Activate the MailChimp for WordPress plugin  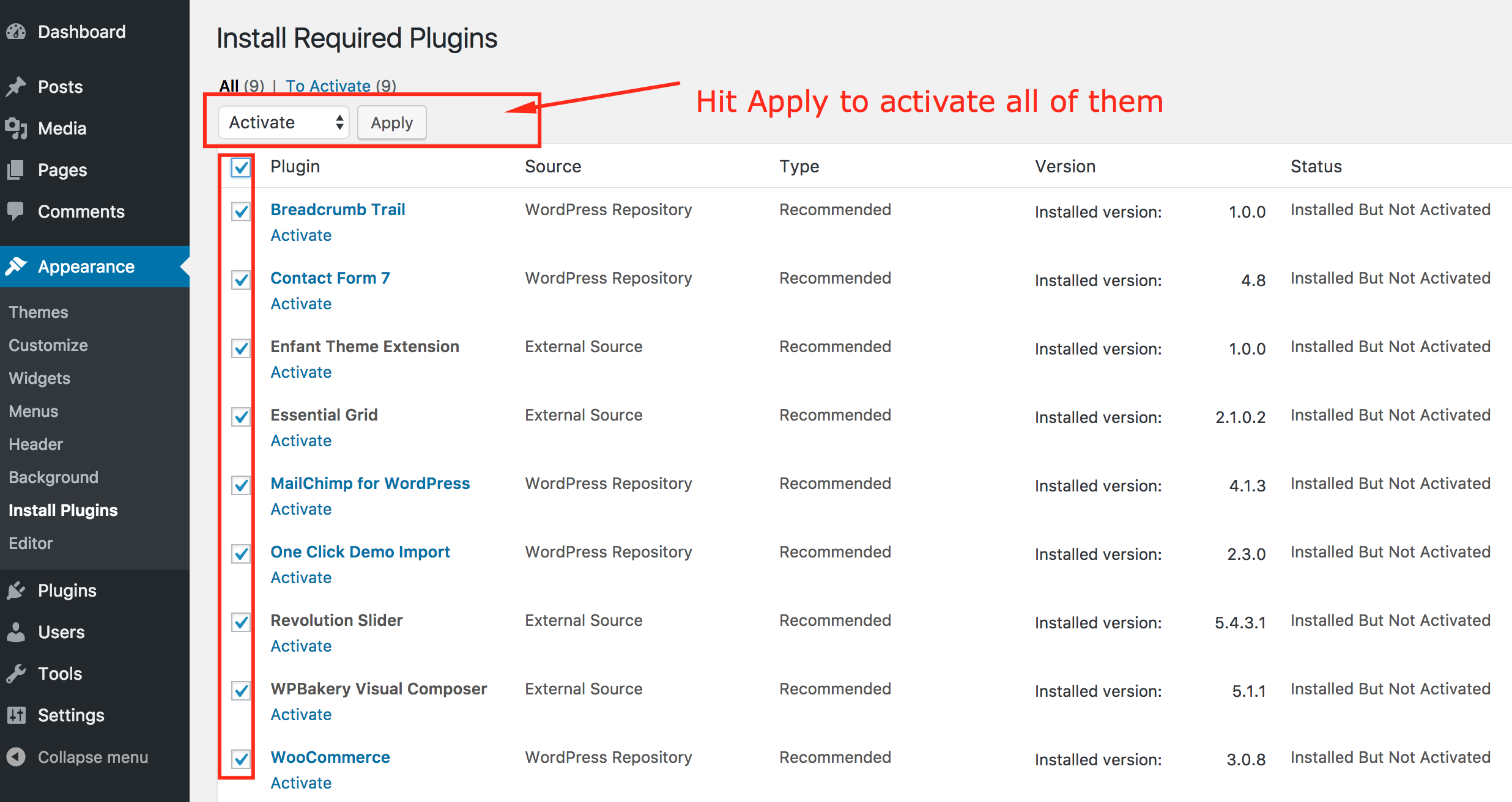302,509
